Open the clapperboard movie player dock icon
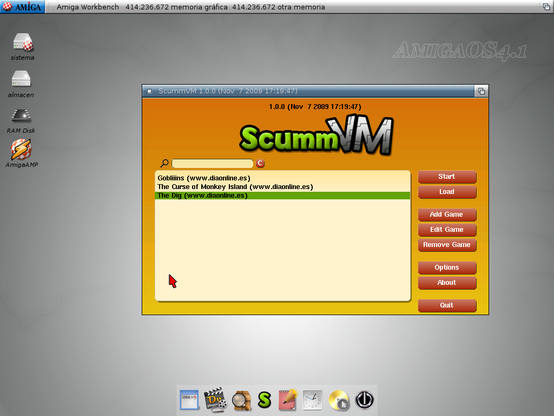 click(215, 399)
